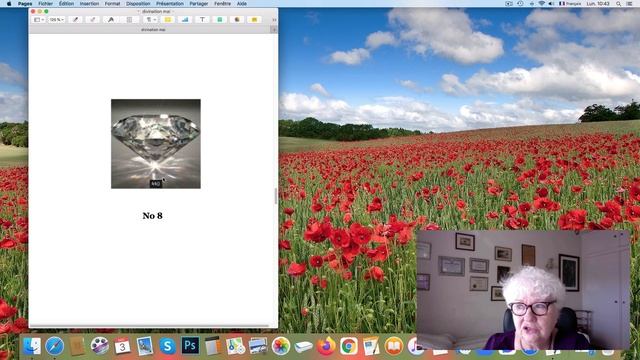This screenshot has height=360, width=640.
Task: Select the diamond image in the document
Action: [x=156, y=144]
